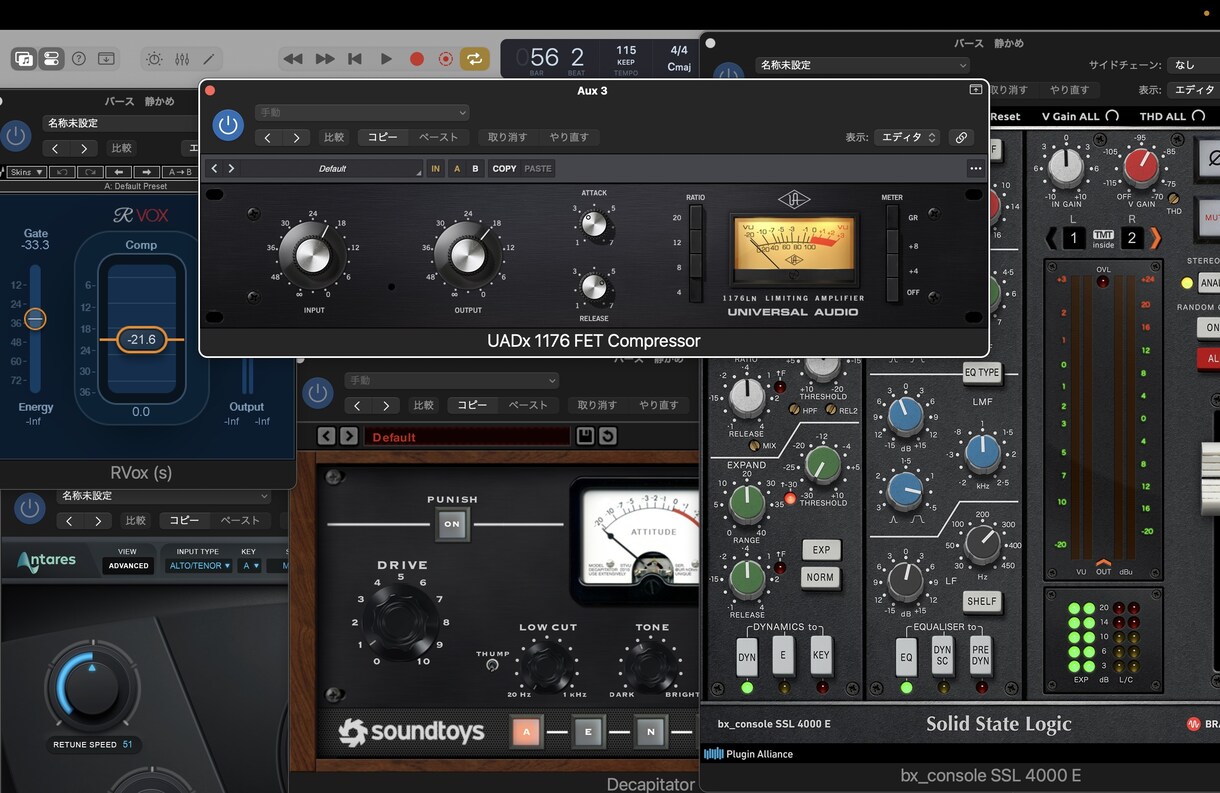Screen dimensions: 1220x793
Task: Click the Decapitator save preset floppy icon
Action: pyautogui.click(x=585, y=436)
